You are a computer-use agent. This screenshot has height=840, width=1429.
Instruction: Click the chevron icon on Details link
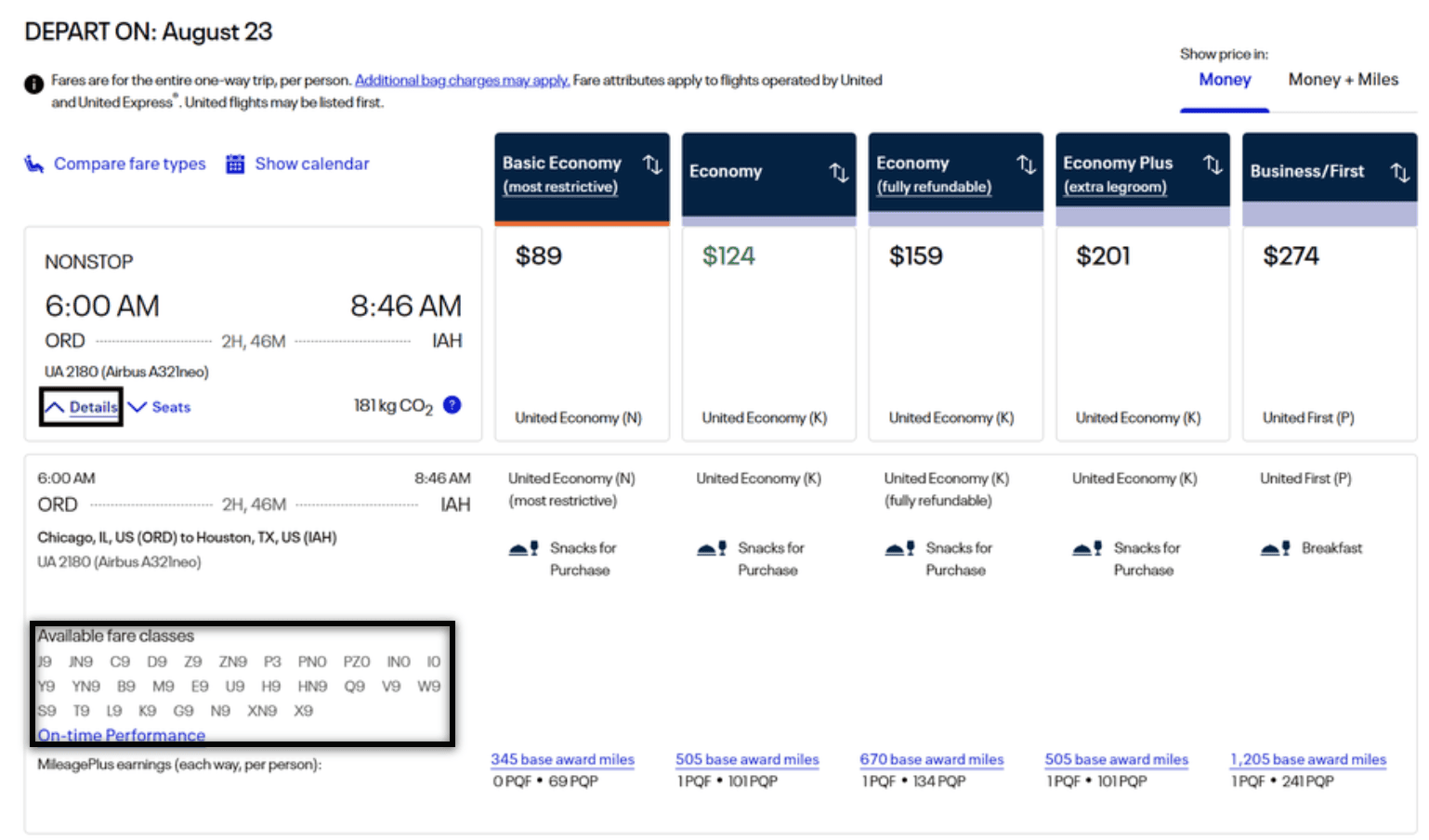click(57, 406)
